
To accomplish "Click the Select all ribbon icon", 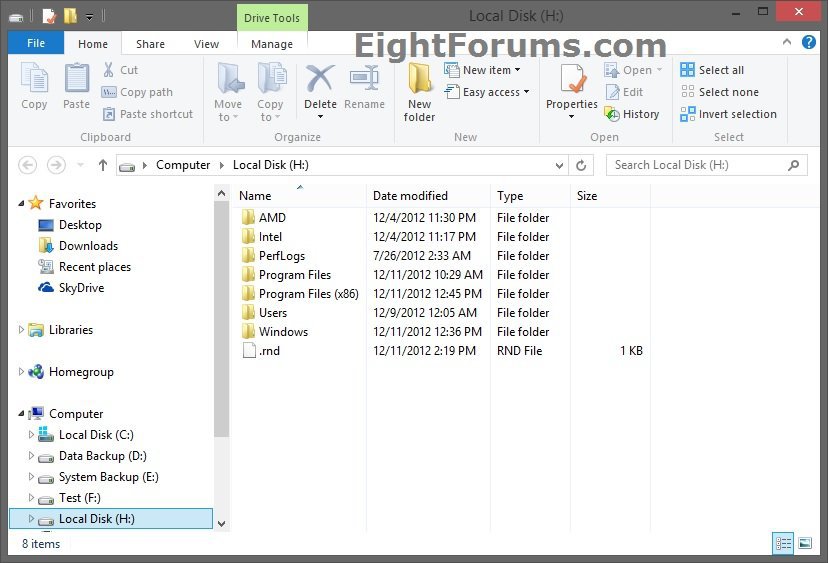I will point(688,70).
